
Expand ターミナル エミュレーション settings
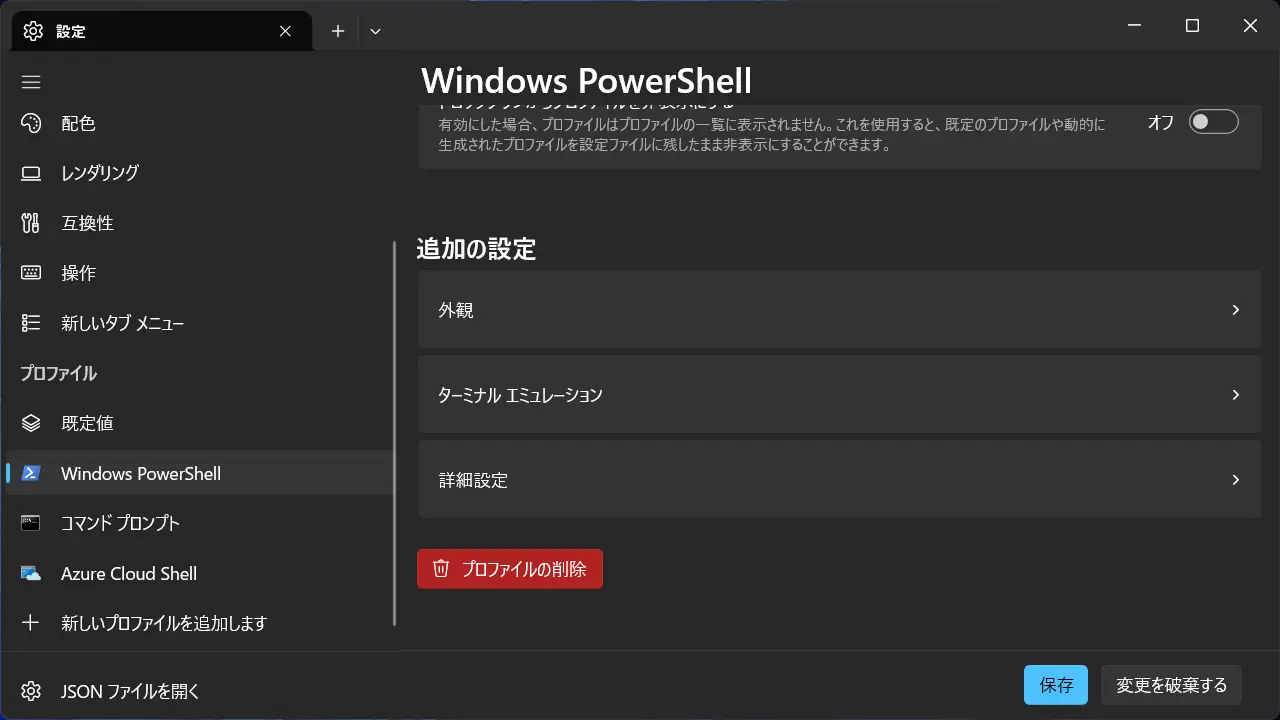click(x=839, y=395)
